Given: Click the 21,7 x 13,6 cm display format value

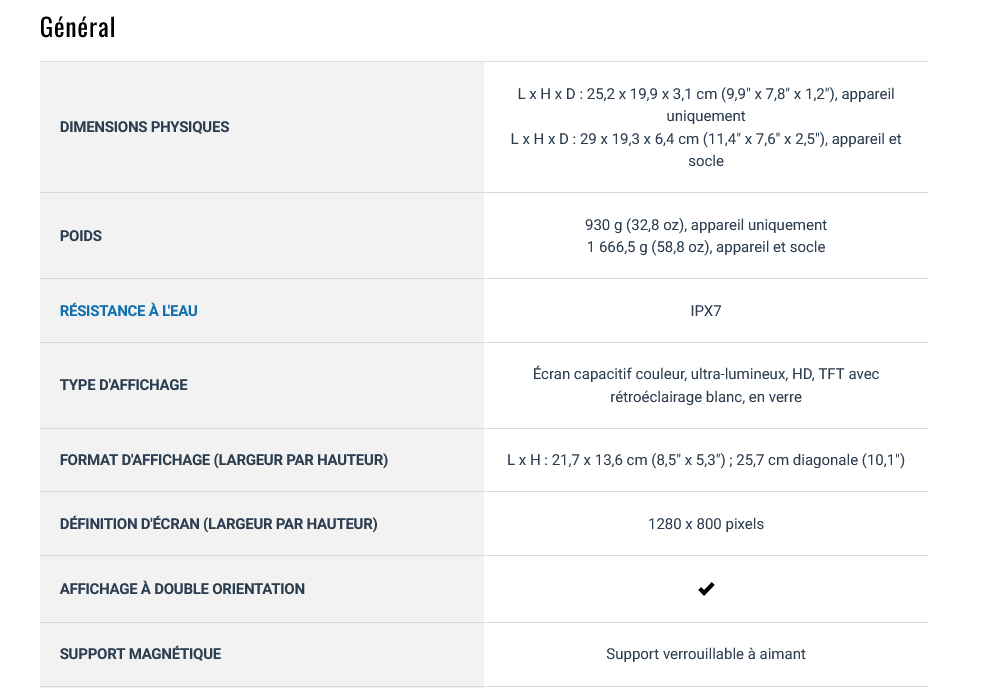Looking at the screenshot, I should pos(706,460).
